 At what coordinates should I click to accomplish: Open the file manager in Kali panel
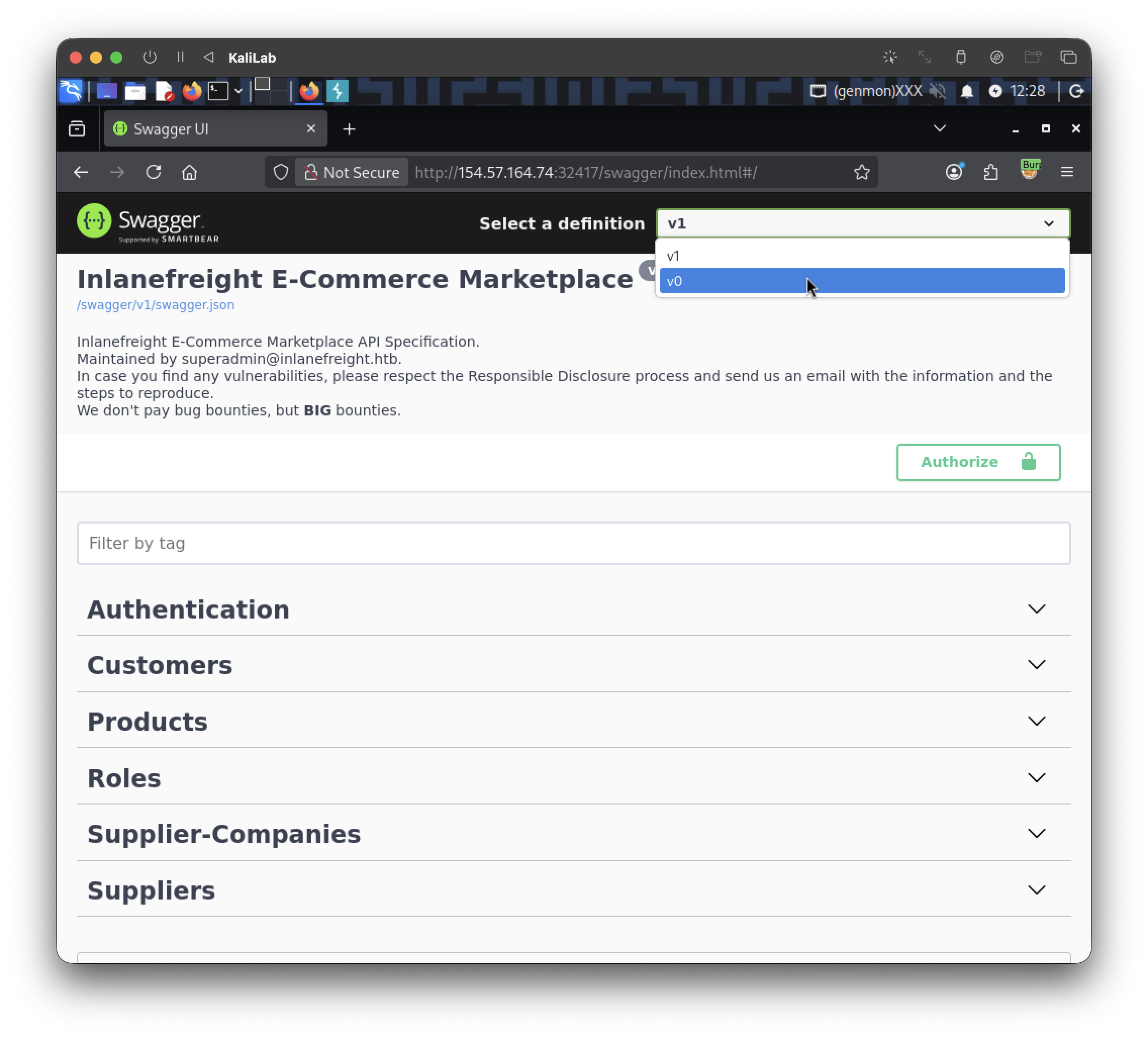(x=135, y=91)
